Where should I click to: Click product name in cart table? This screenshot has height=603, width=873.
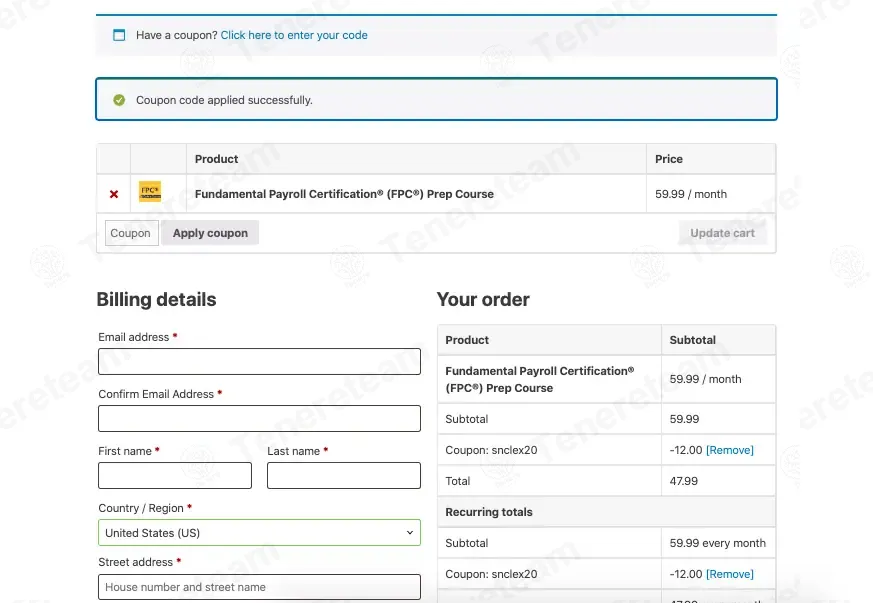344,194
